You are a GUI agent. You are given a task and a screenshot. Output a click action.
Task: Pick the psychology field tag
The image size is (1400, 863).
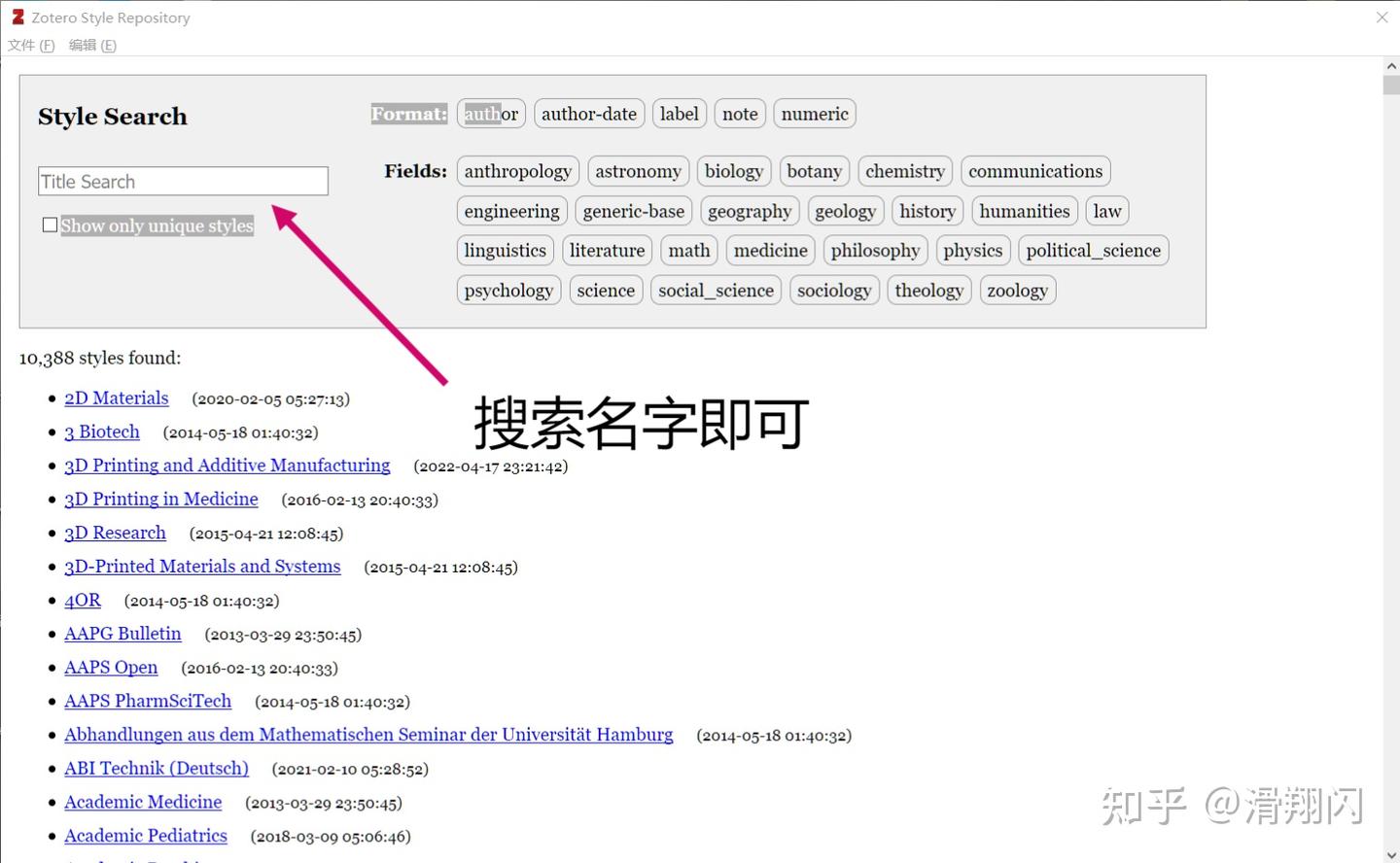(508, 291)
